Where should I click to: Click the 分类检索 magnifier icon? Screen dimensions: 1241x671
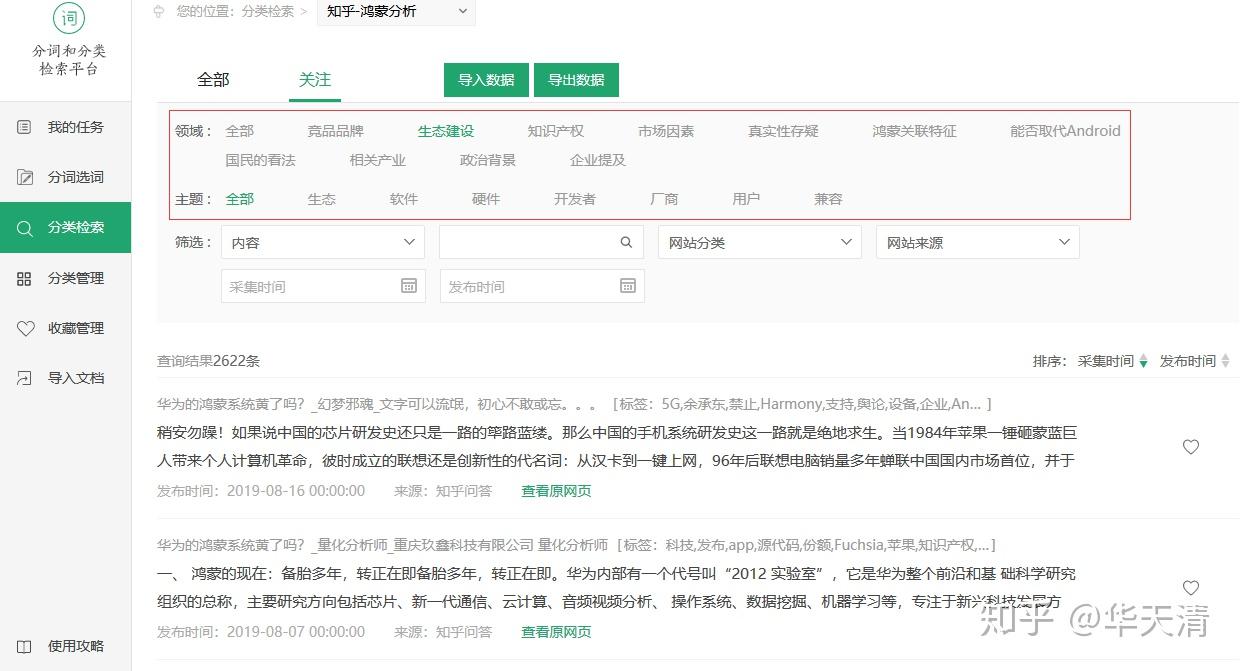pos(25,228)
